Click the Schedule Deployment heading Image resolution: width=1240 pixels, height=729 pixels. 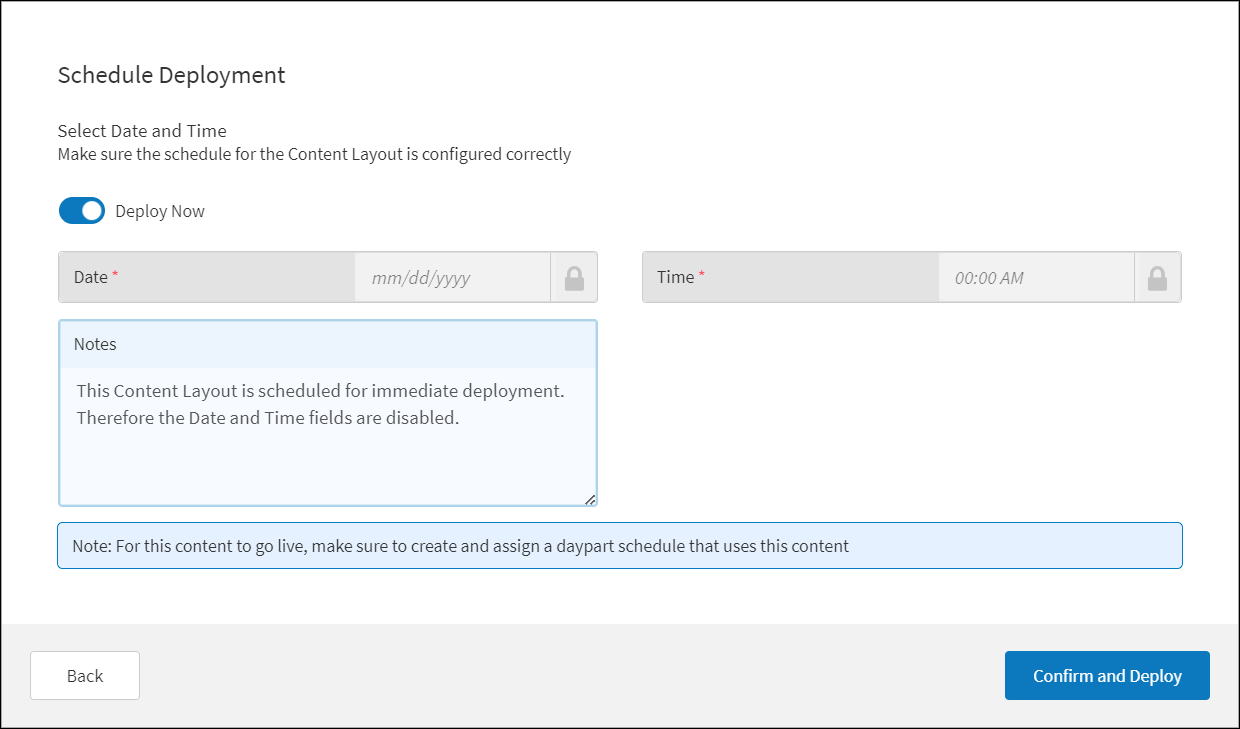pyautogui.click(x=171, y=75)
